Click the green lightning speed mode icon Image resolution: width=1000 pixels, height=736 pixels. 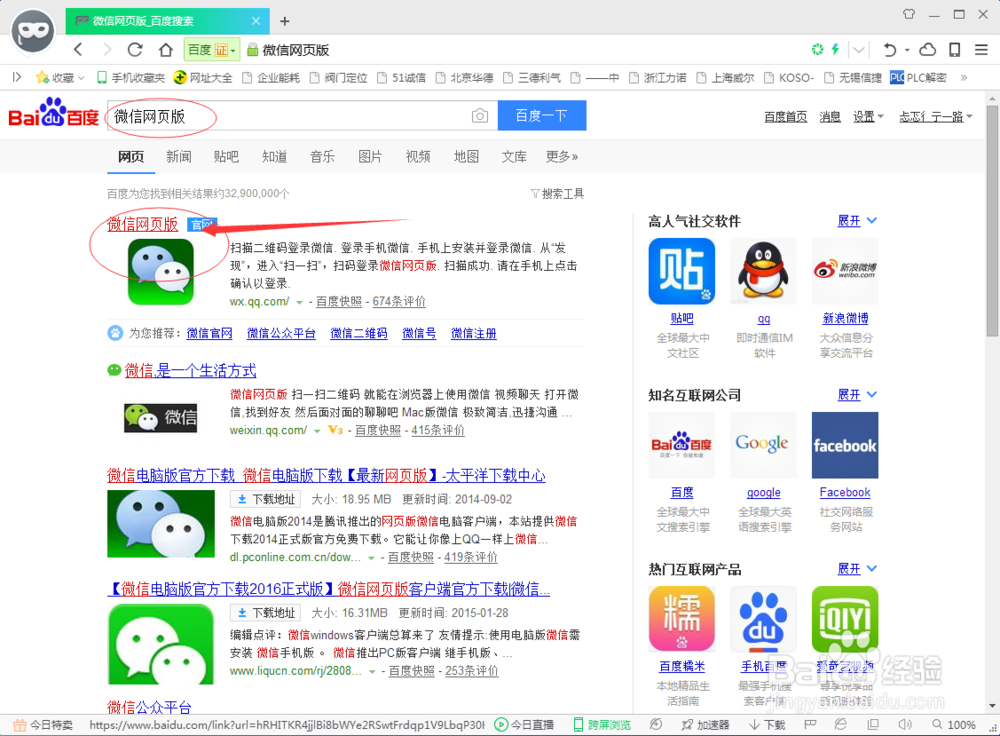(x=835, y=49)
